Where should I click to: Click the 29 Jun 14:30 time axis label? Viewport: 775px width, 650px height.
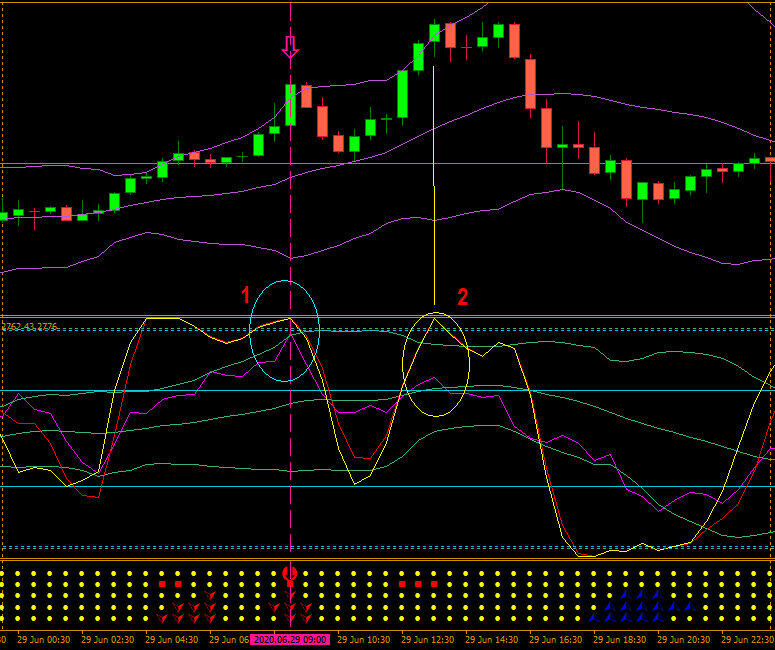[x=492, y=640]
